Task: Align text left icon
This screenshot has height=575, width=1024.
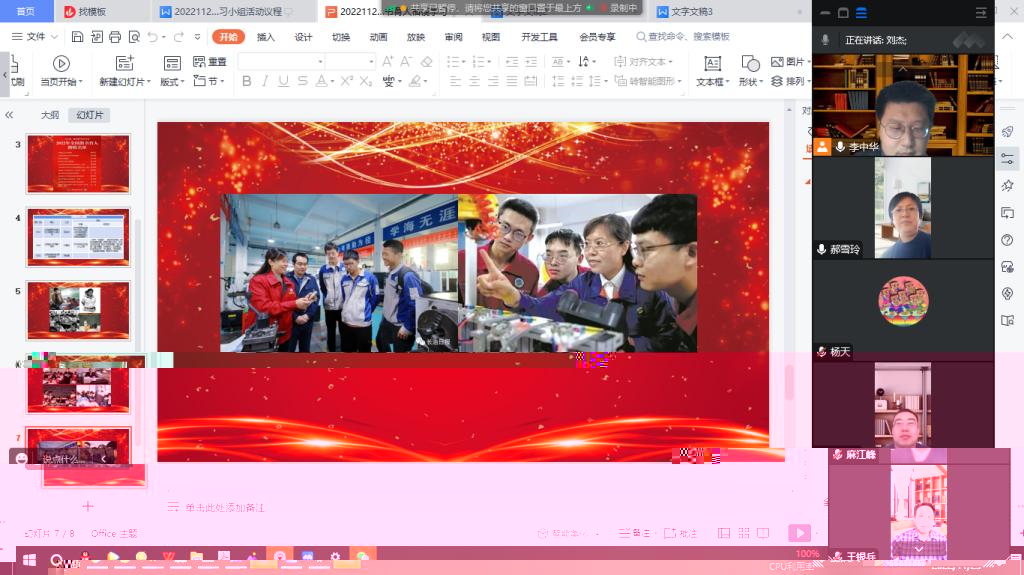Action: pyautogui.click(x=455, y=81)
